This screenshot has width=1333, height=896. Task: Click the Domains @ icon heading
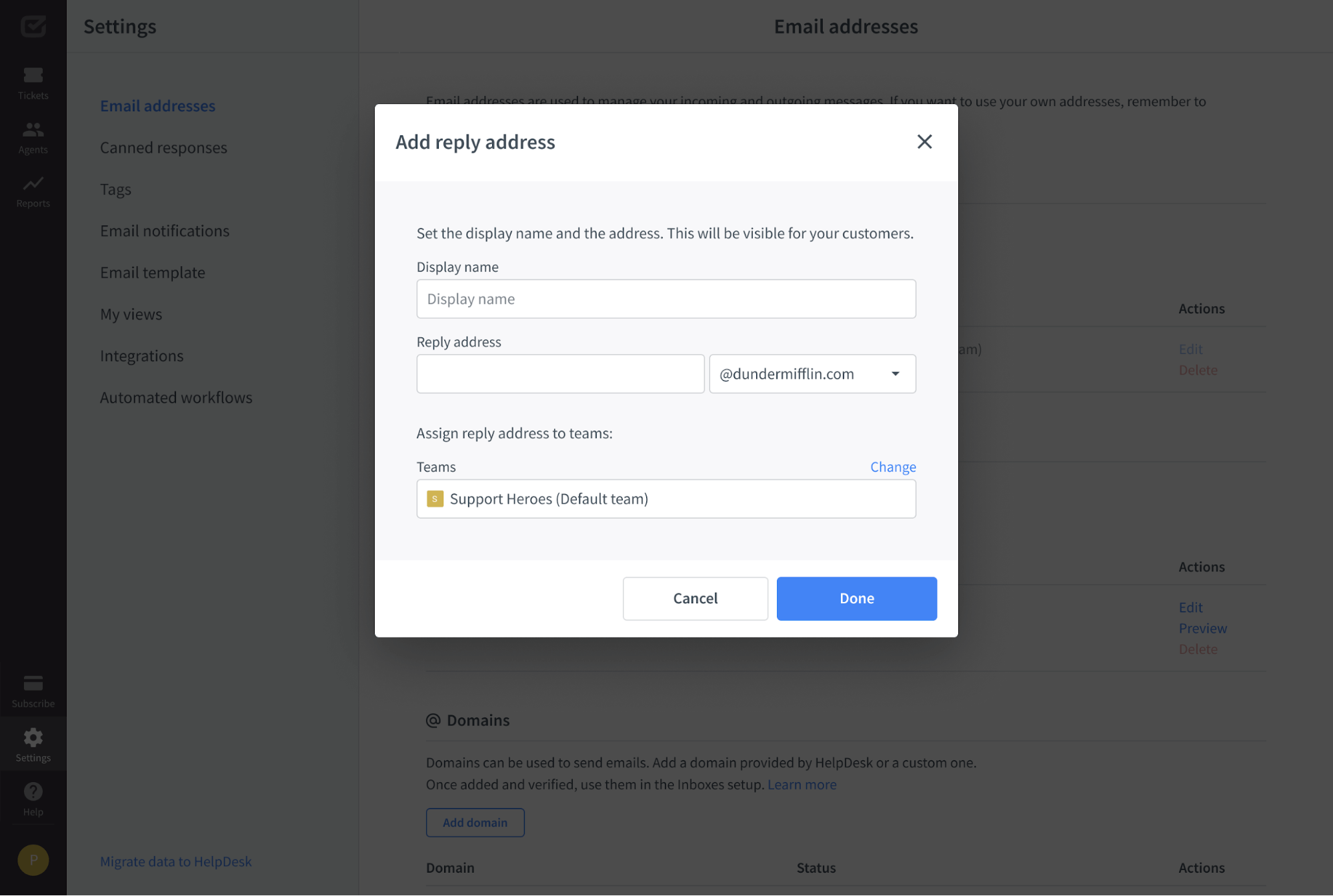[x=434, y=720]
